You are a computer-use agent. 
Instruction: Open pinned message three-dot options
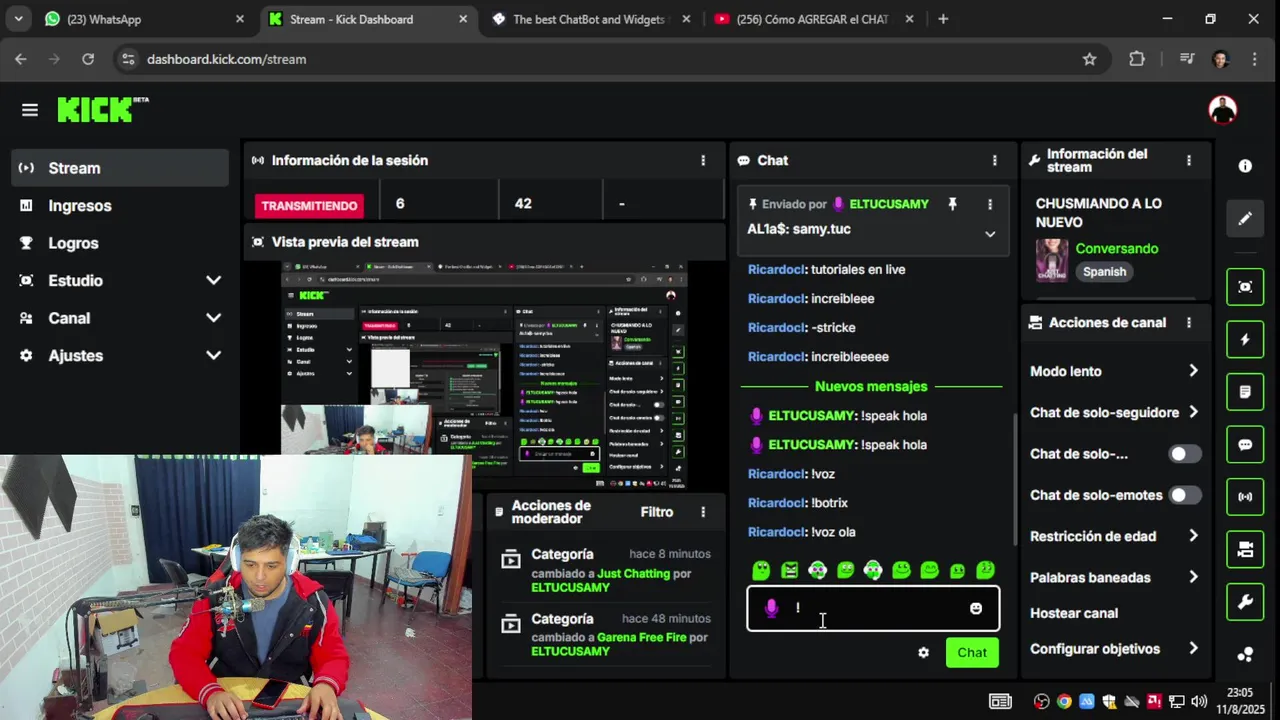pos(990,204)
